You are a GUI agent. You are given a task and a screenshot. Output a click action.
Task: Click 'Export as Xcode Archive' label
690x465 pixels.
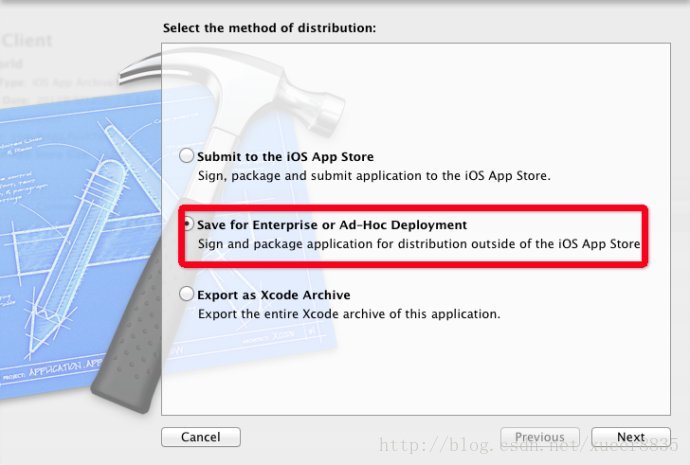coord(274,295)
